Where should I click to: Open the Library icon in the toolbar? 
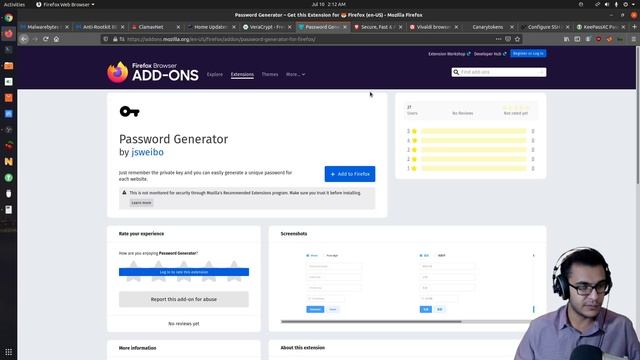point(567,39)
